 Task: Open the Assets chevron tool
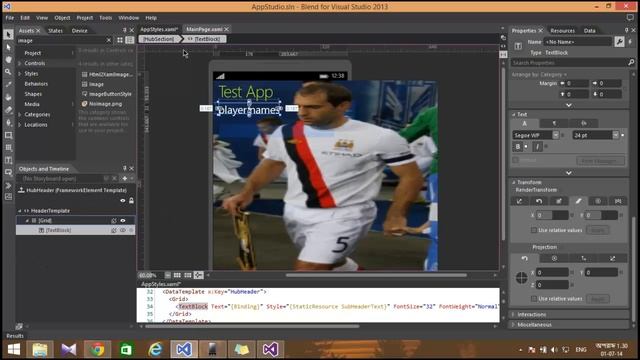(x=8, y=185)
